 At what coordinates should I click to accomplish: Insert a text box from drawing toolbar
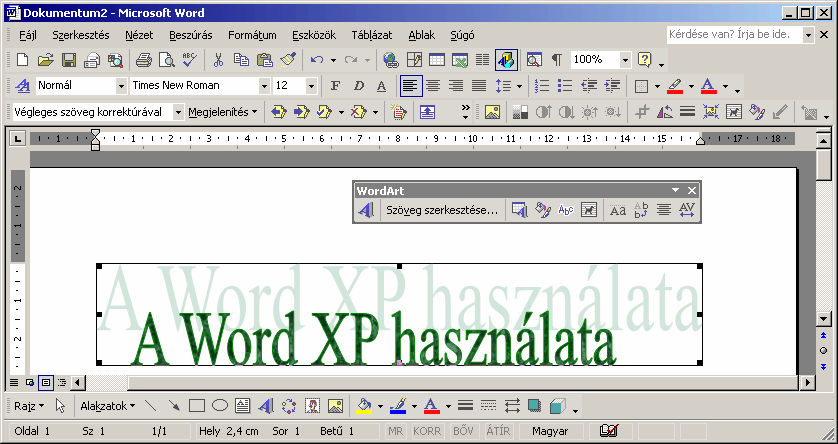pyautogui.click(x=243, y=406)
